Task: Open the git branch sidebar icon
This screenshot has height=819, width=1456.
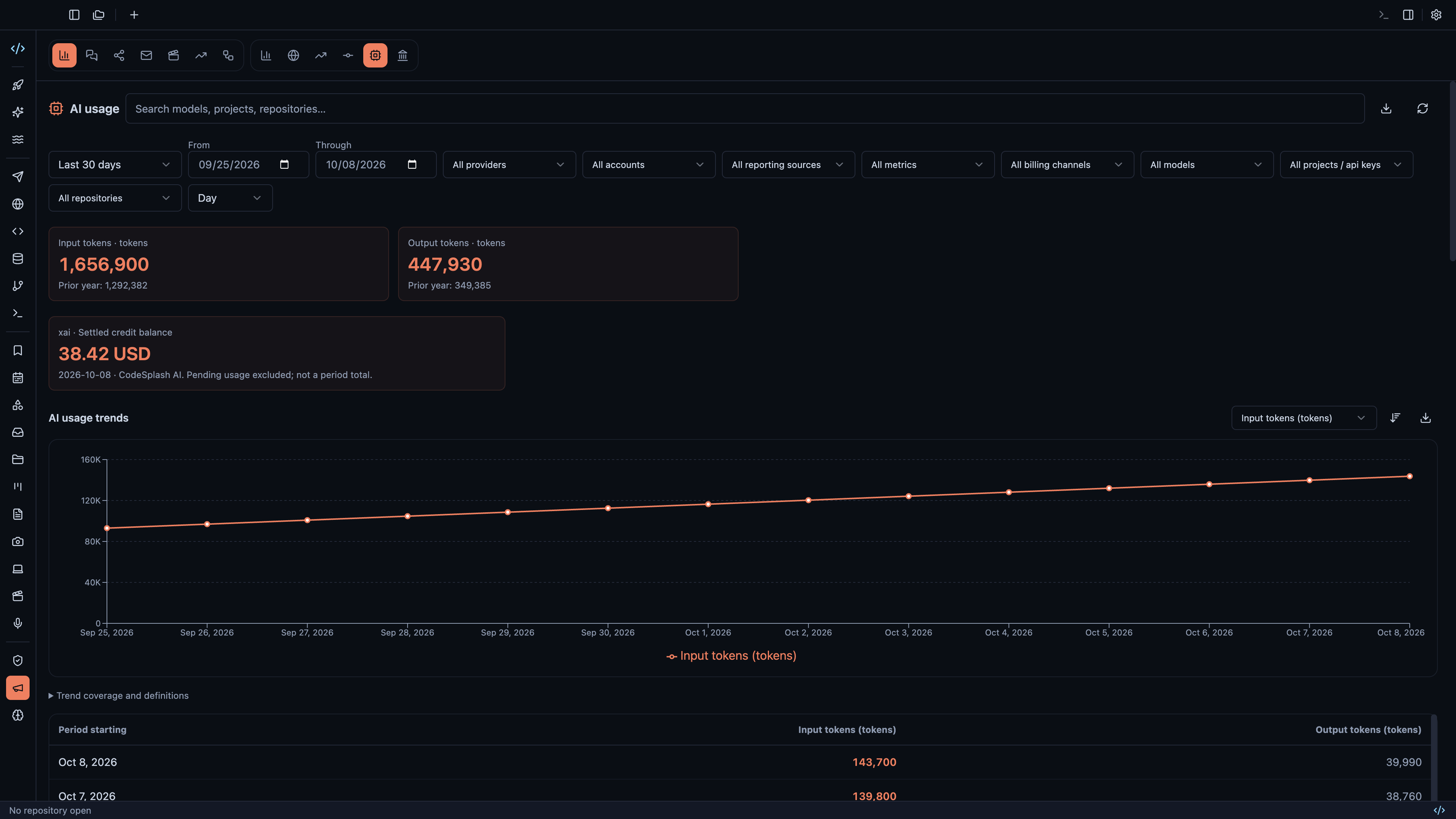Action: point(17,286)
